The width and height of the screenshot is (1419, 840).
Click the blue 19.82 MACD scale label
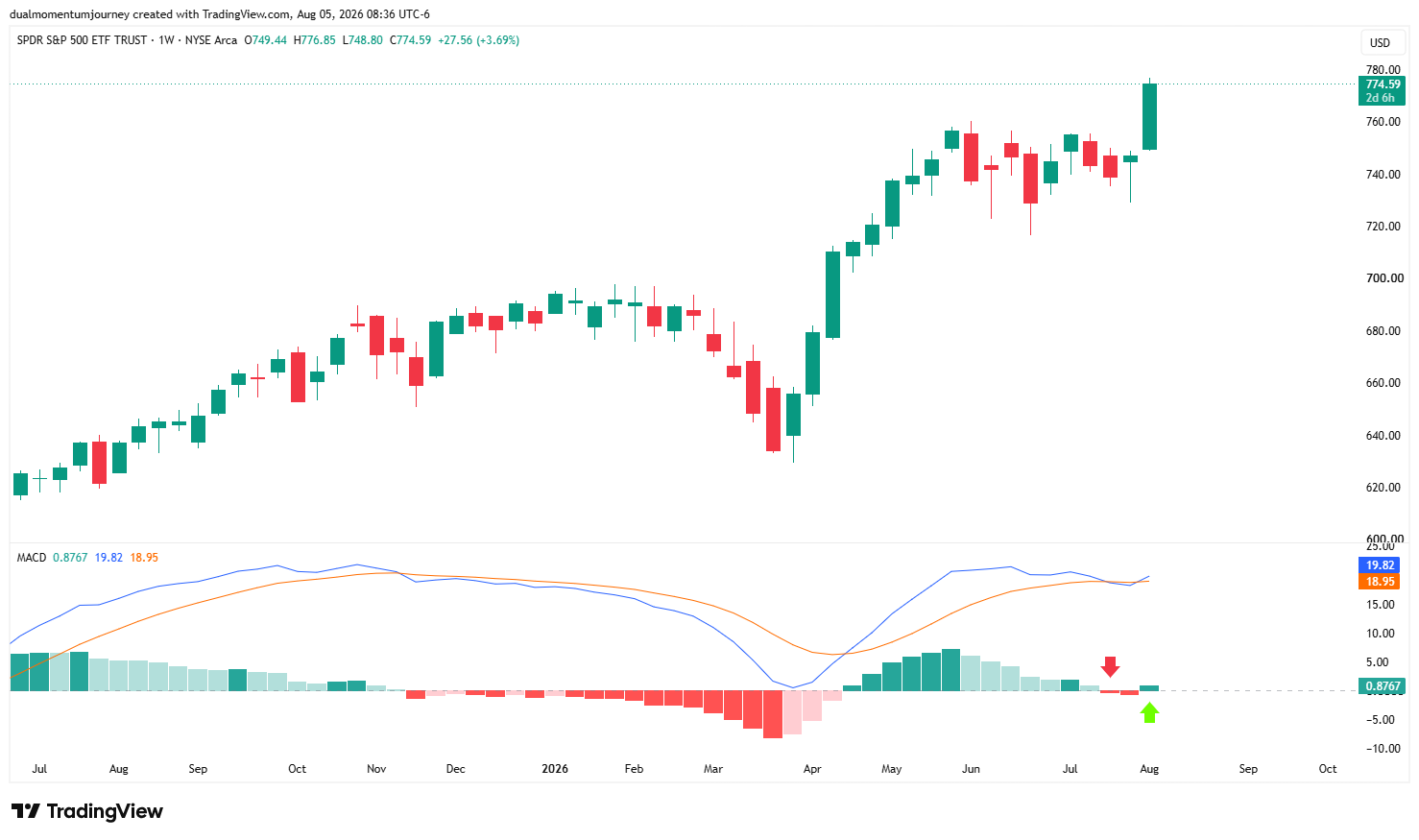point(1380,565)
